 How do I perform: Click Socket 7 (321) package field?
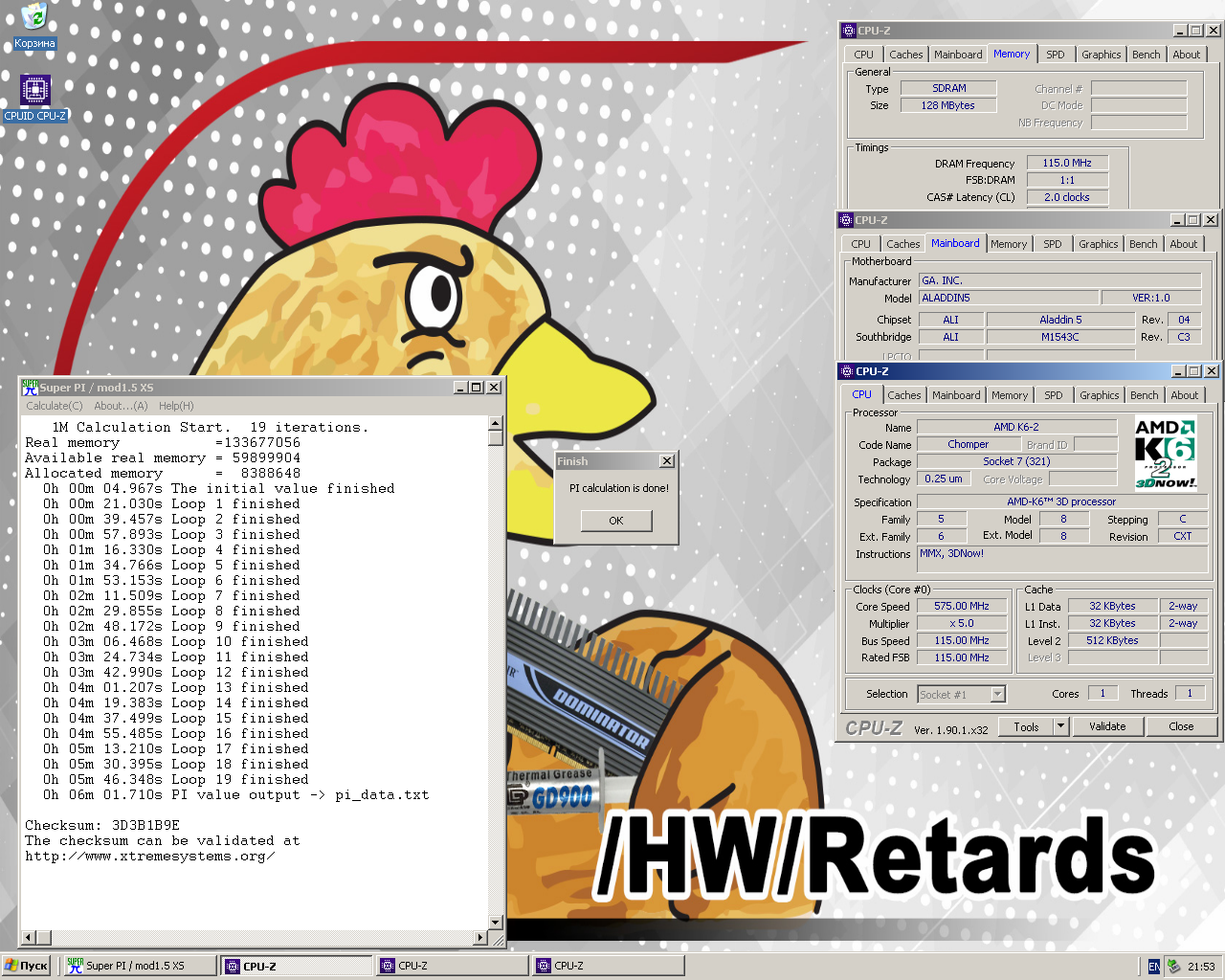[1016, 461]
